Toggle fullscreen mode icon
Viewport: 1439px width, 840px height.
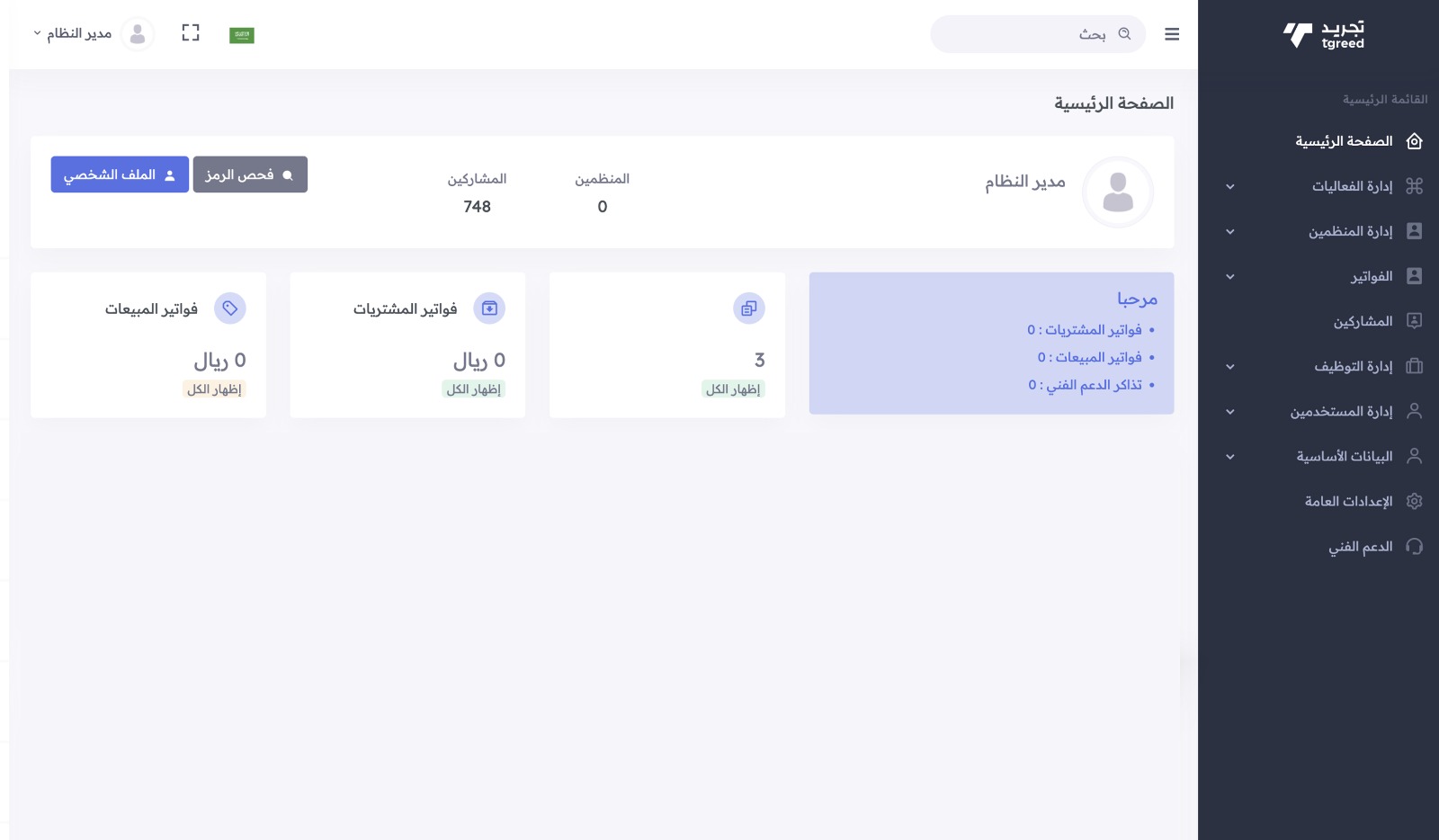click(191, 33)
